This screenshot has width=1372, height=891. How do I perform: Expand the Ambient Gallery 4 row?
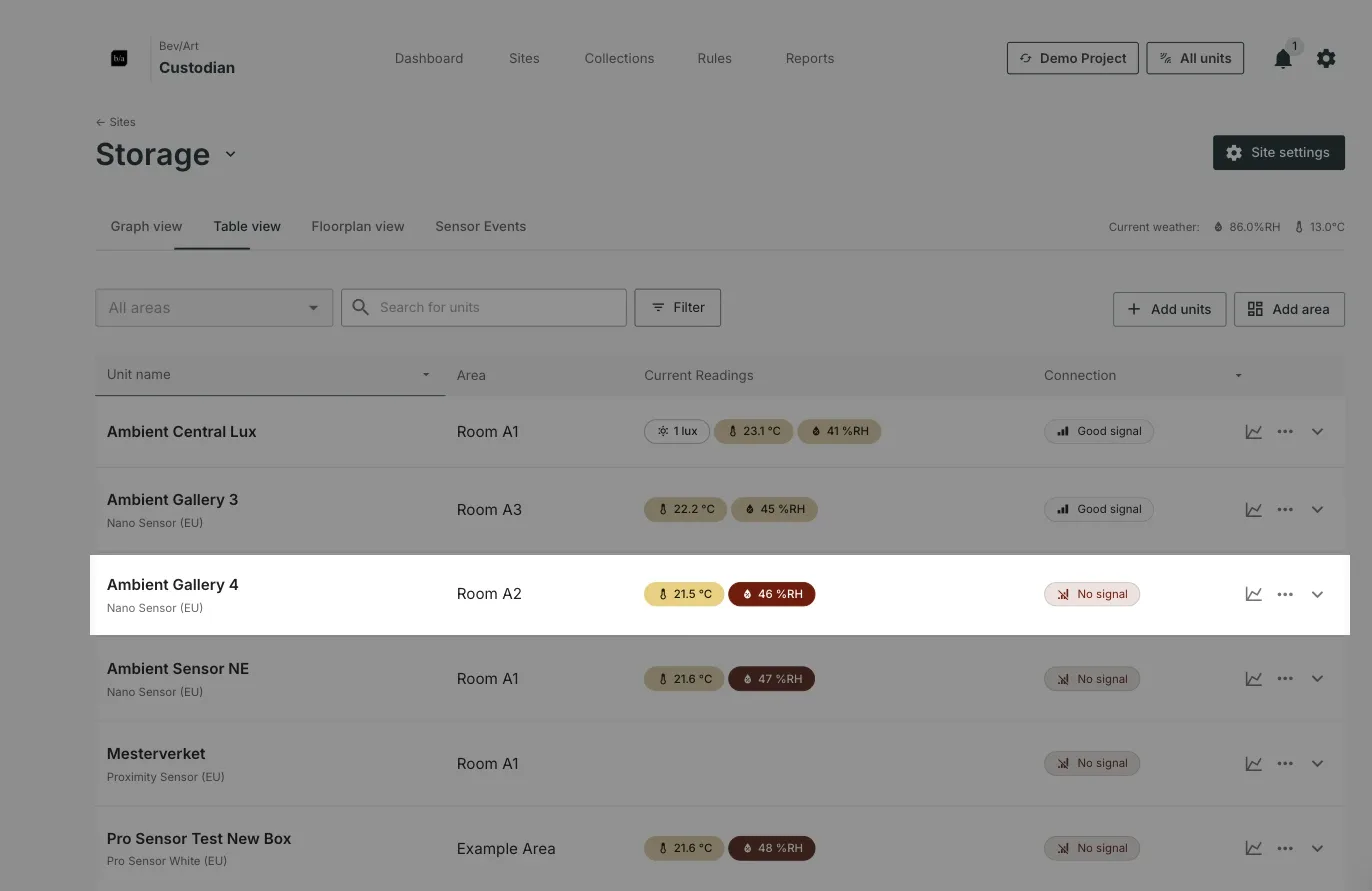pyautogui.click(x=1317, y=594)
